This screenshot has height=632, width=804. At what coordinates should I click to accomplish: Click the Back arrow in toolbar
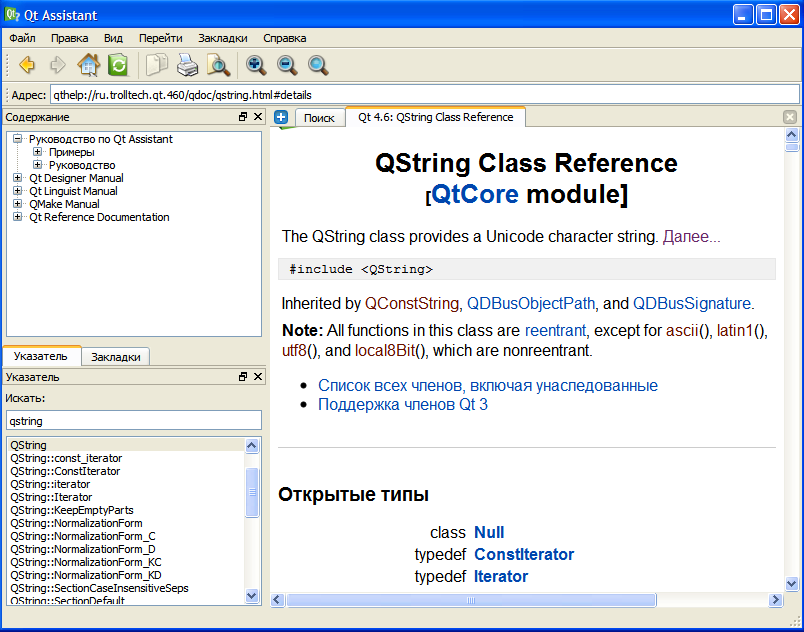(27, 66)
